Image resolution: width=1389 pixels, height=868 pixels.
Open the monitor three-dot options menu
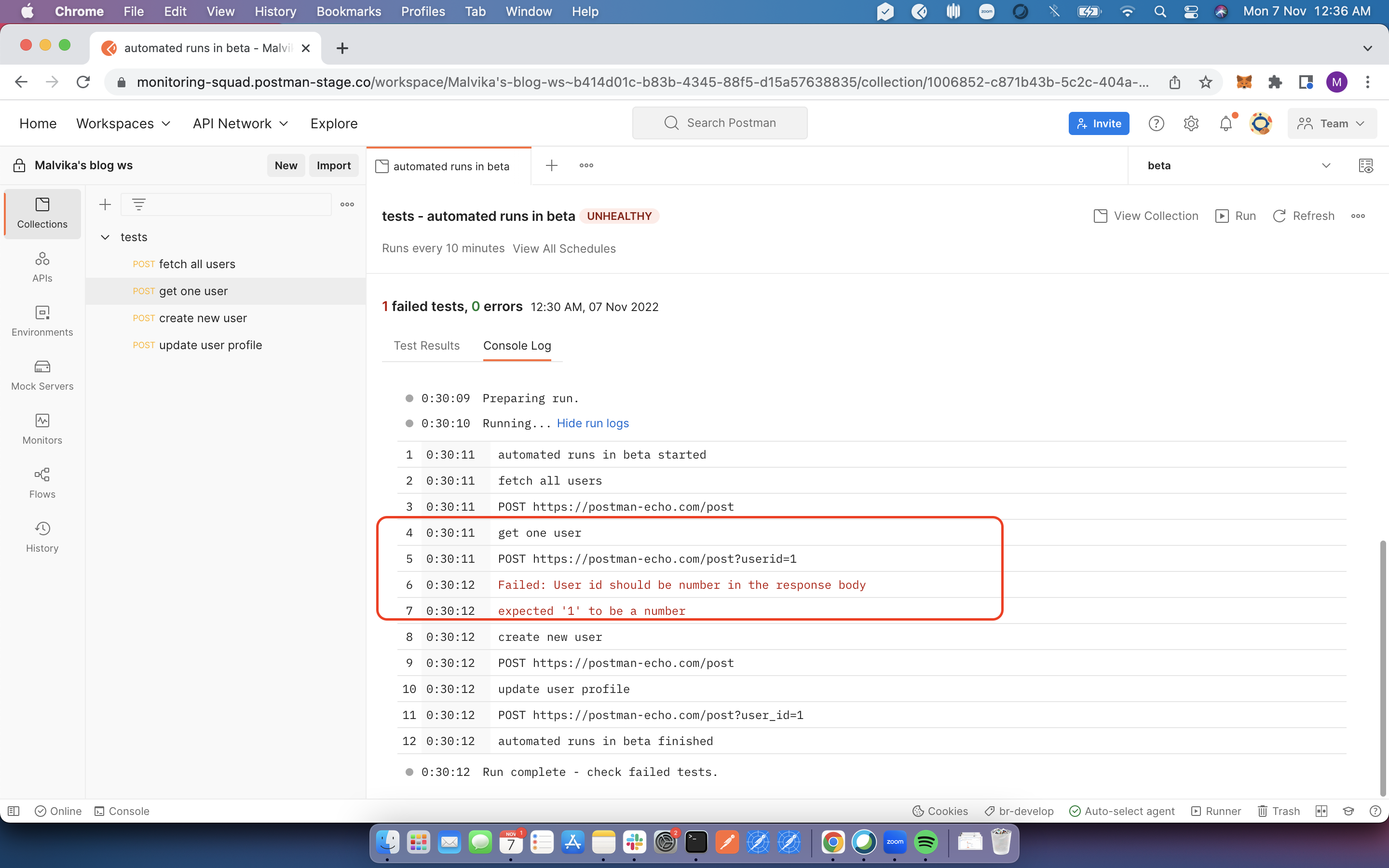click(1358, 216)
